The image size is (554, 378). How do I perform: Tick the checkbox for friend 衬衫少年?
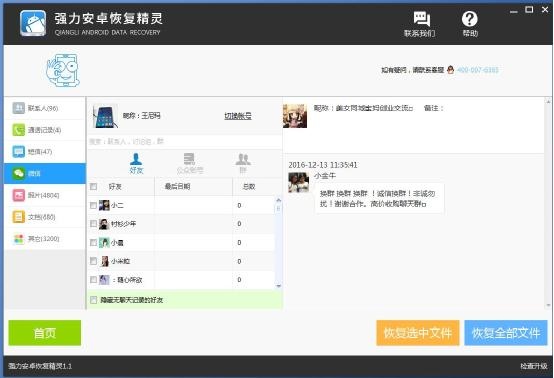(x=93, y=224)
